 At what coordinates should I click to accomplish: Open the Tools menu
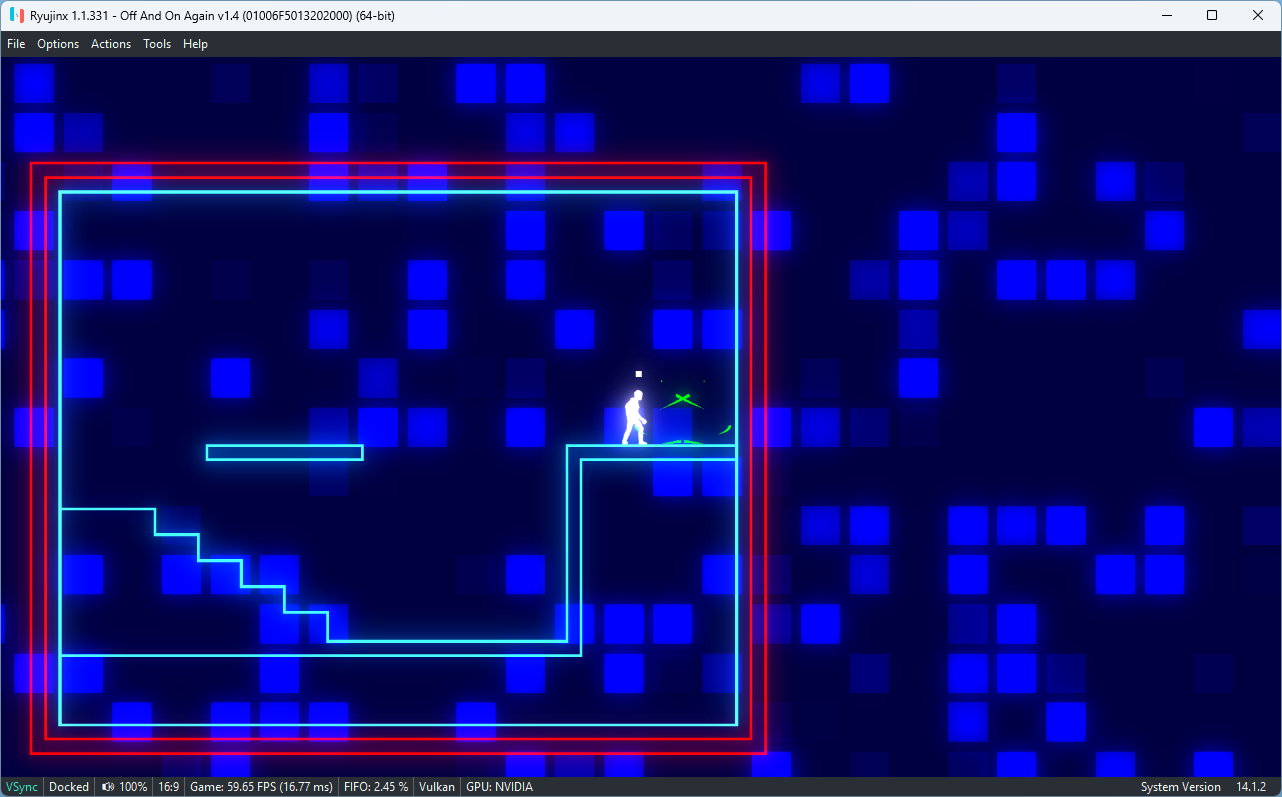(157, 44)
